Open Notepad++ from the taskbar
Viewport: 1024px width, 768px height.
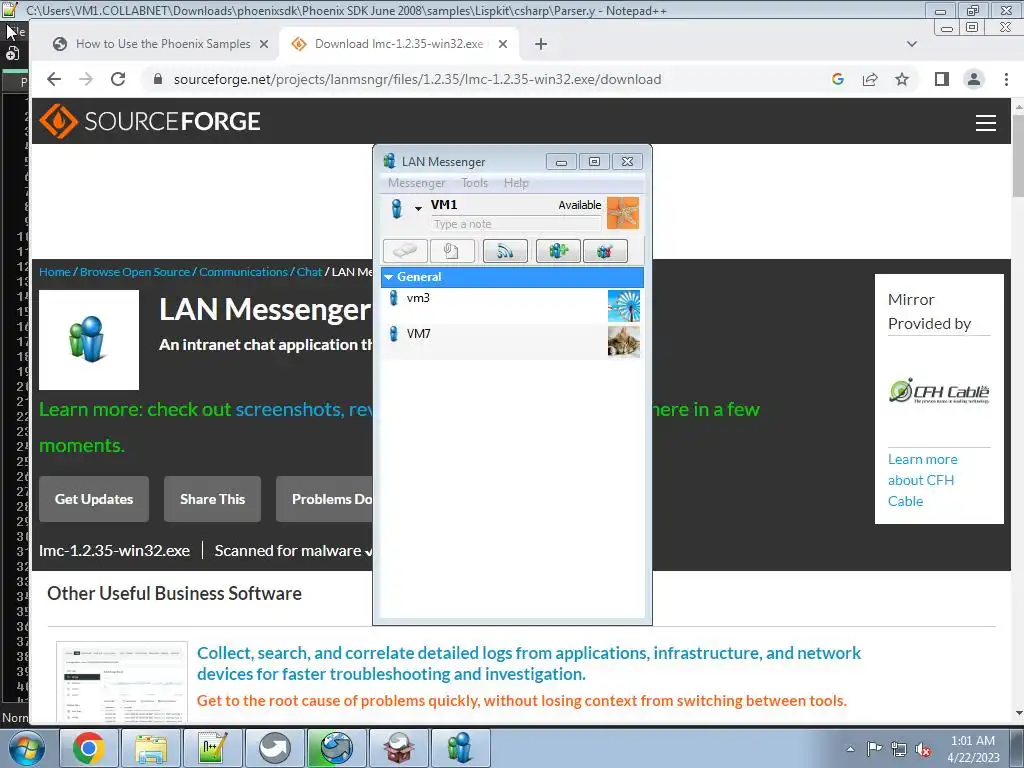[x=213, y=748]
